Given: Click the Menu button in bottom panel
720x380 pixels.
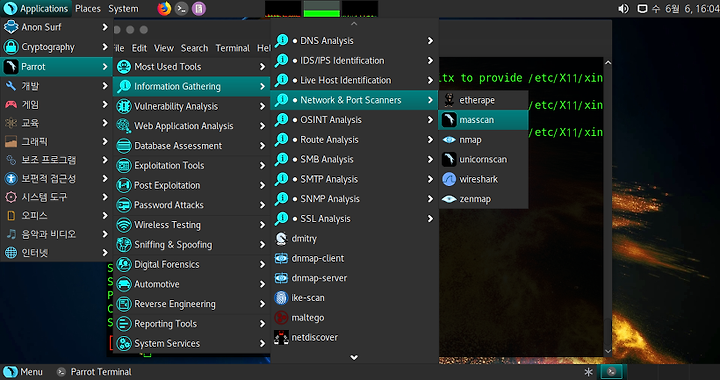Looking at the screenshot, I should (x=23, y=372).
